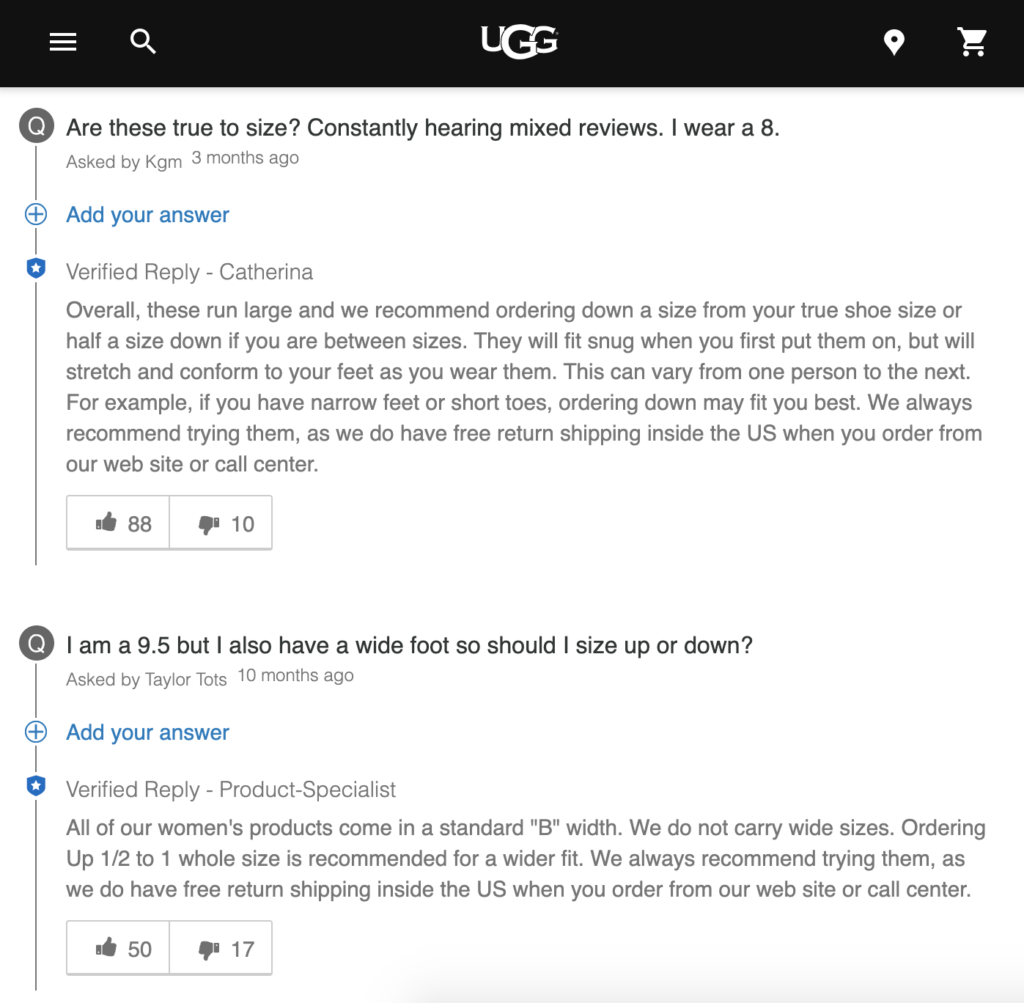1024x1003 pixels.
Task: Click Add your answer under the true-to-size question
Action: pyautogui.click(x=147, y=214)
